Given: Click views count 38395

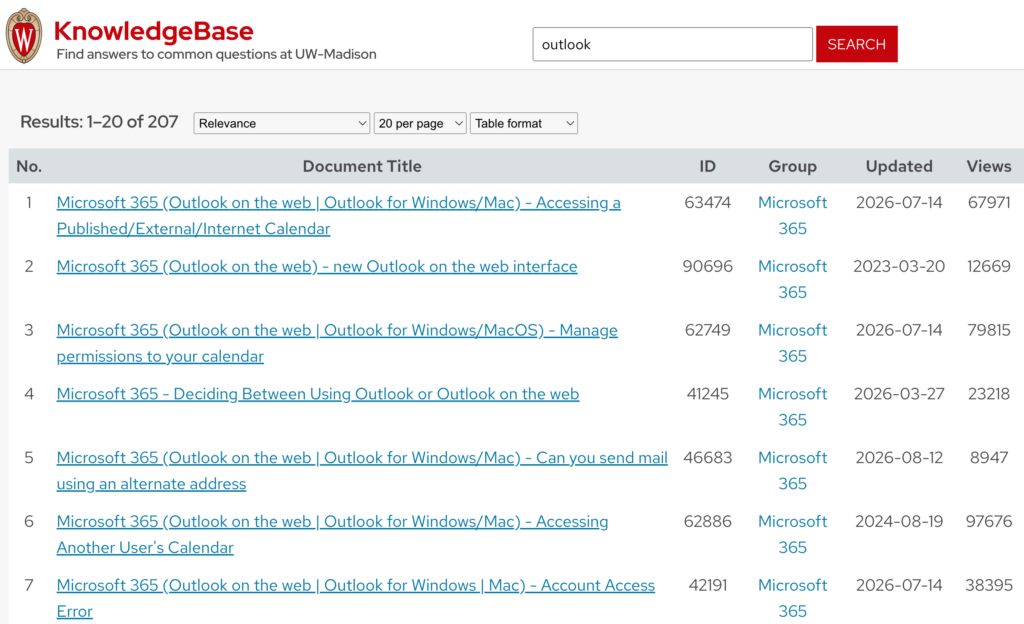Looking at the screenshot, I should pos(989,585).
